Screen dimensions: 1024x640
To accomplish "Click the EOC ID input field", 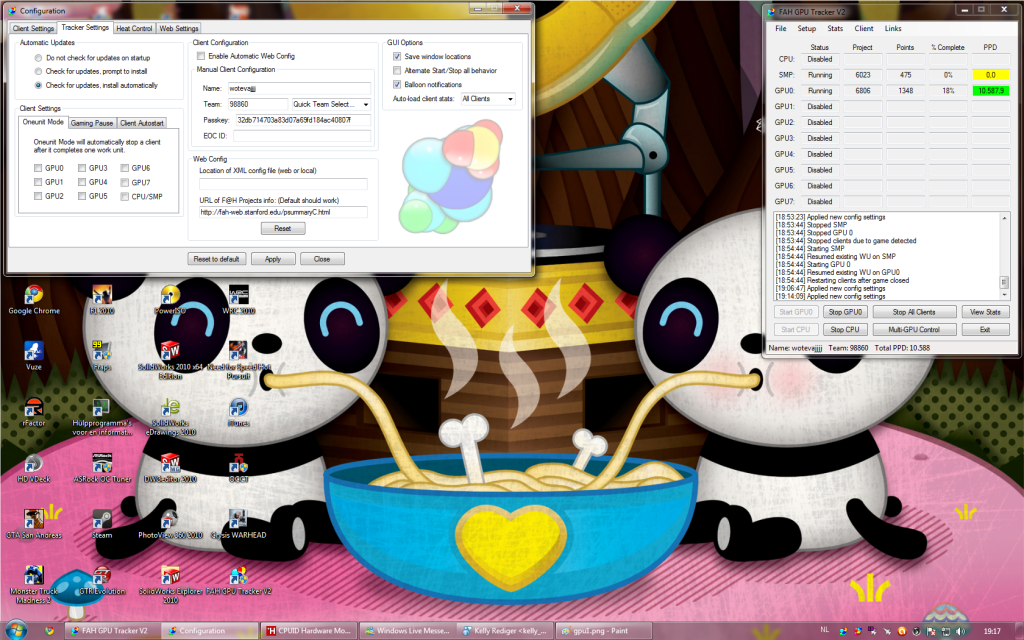I will pyautogui.click(x=302, y=136).
